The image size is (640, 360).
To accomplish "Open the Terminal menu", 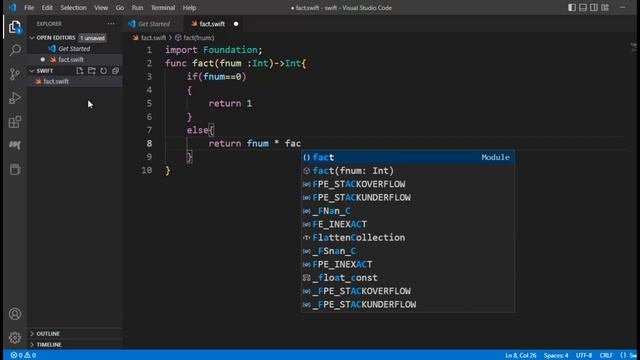I will coord(163,7).
